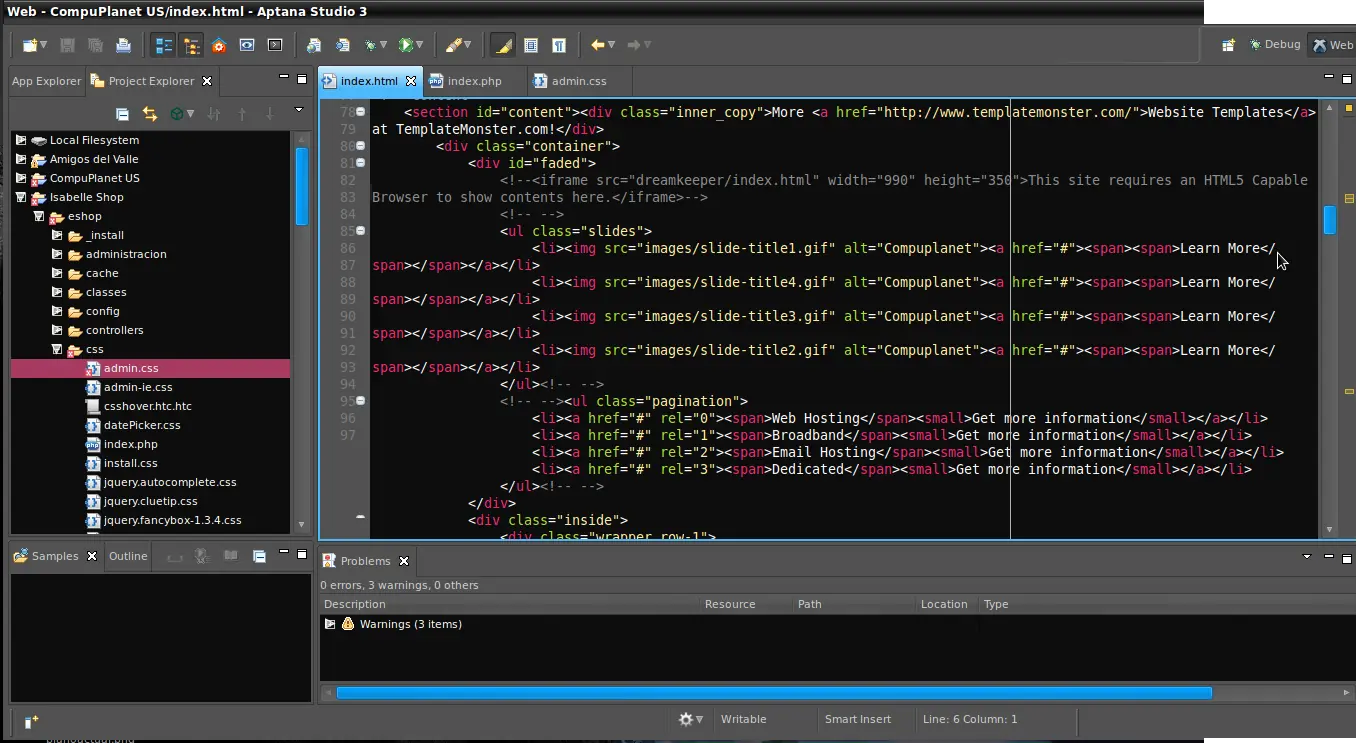Click Link with Editor arrows icon
This screenshot has width=1360, height=743.
pyautogui.click(x=149, y=114)
